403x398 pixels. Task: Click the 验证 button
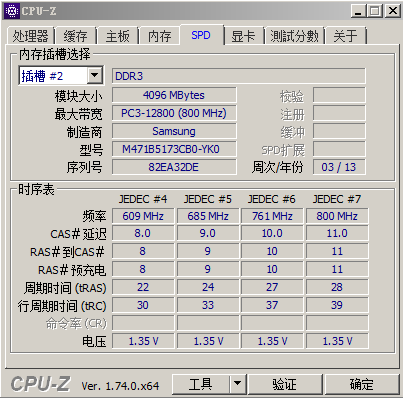click(284, 384)
